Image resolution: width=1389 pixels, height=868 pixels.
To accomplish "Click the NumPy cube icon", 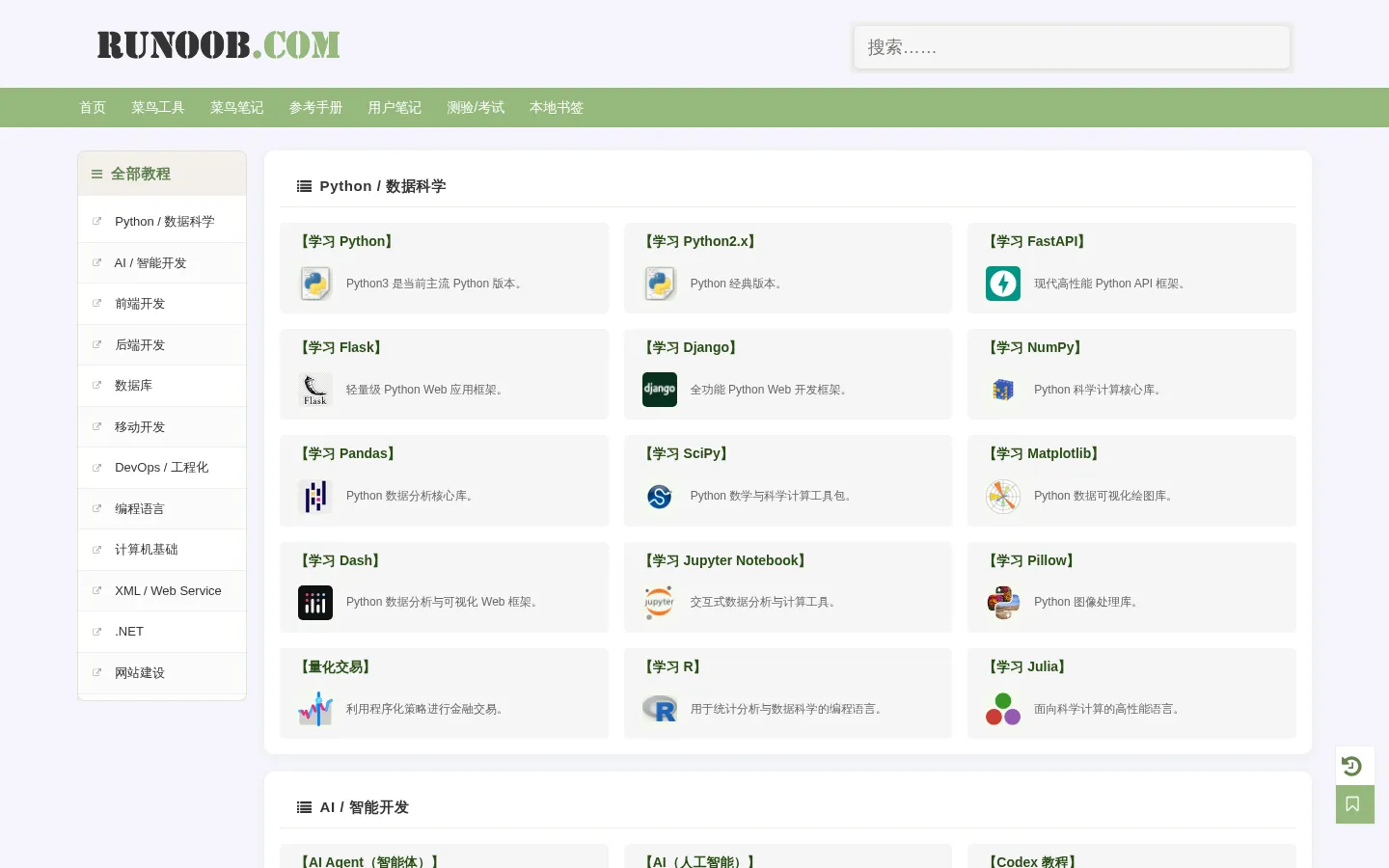I will click(x=1003, y=390).
